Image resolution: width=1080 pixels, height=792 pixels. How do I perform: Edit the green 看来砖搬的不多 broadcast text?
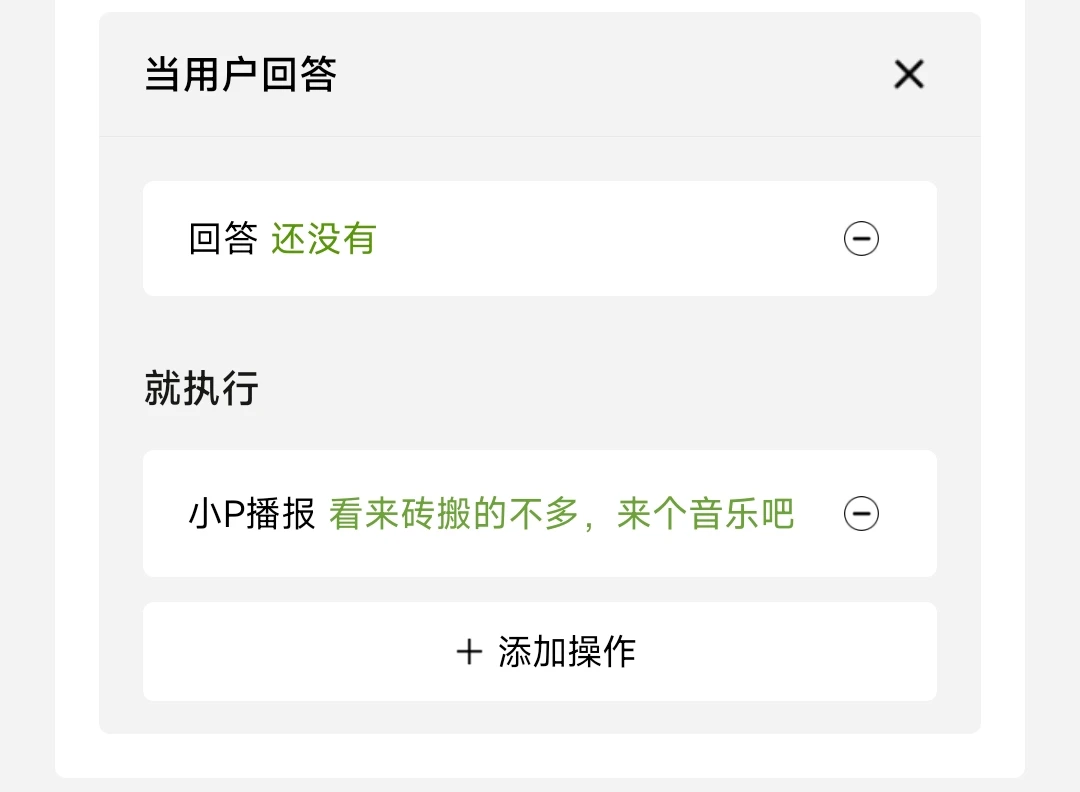453,514
